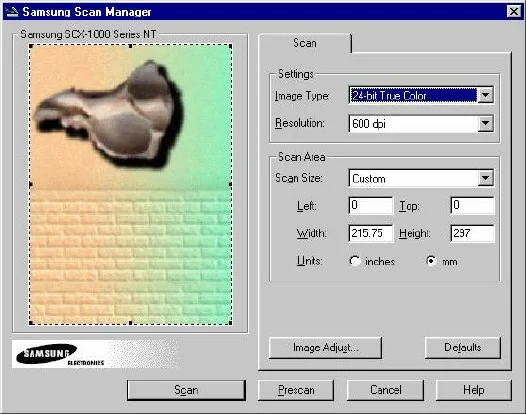Click the left-middle selection handle on preview

[x=31, y=184]
